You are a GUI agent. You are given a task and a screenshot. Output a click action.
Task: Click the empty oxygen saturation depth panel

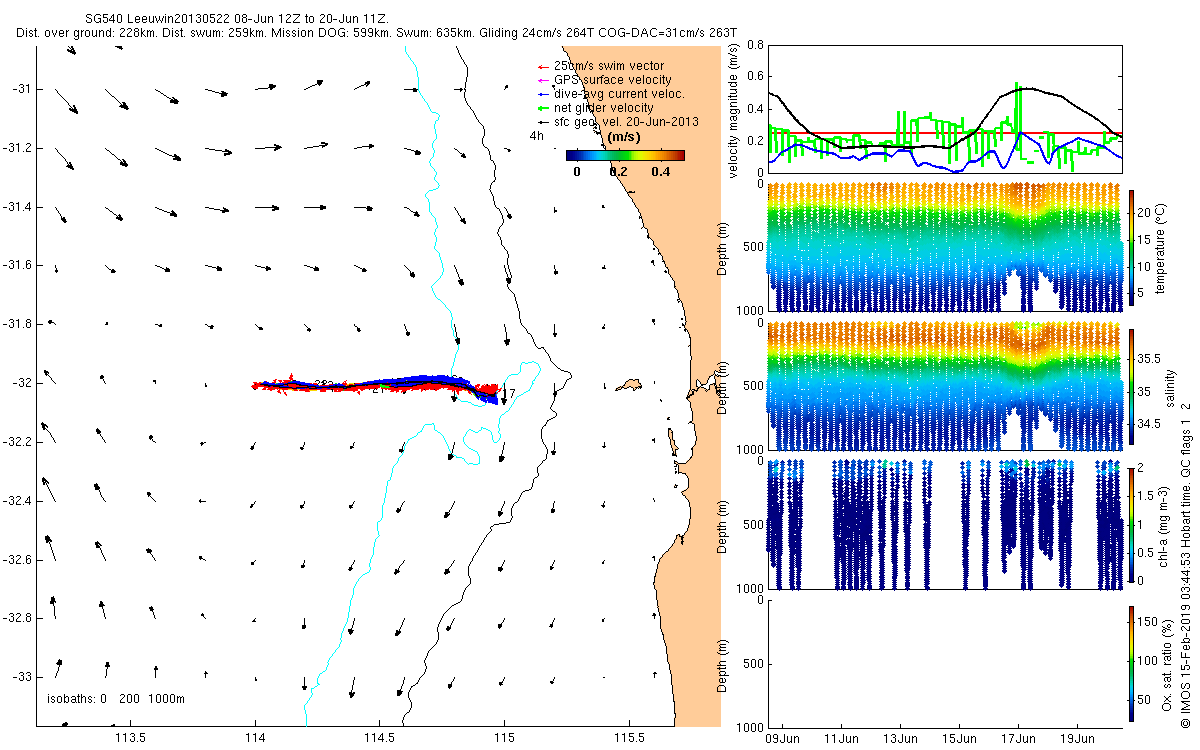pos(944,663)
